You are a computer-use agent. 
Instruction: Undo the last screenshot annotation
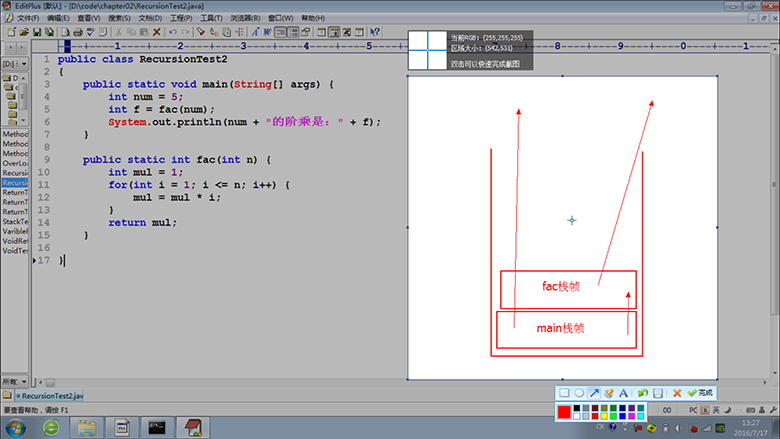(x=642, y=394)
